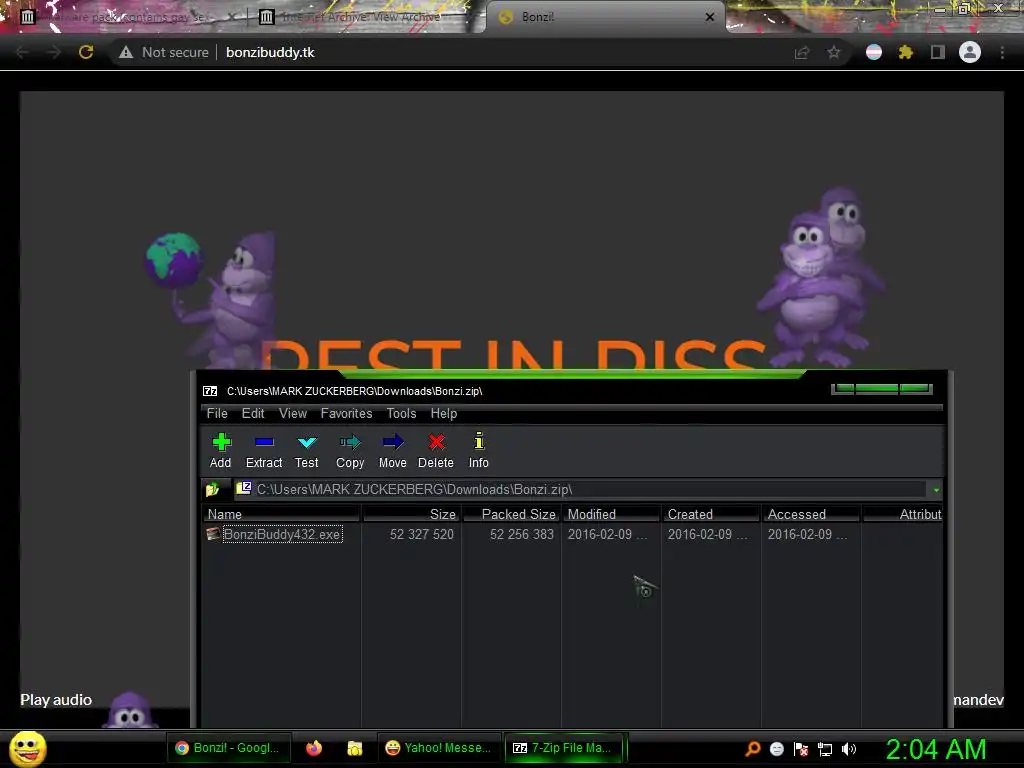
Task: Sort by the Accessed column header
Action: [811, 514]
